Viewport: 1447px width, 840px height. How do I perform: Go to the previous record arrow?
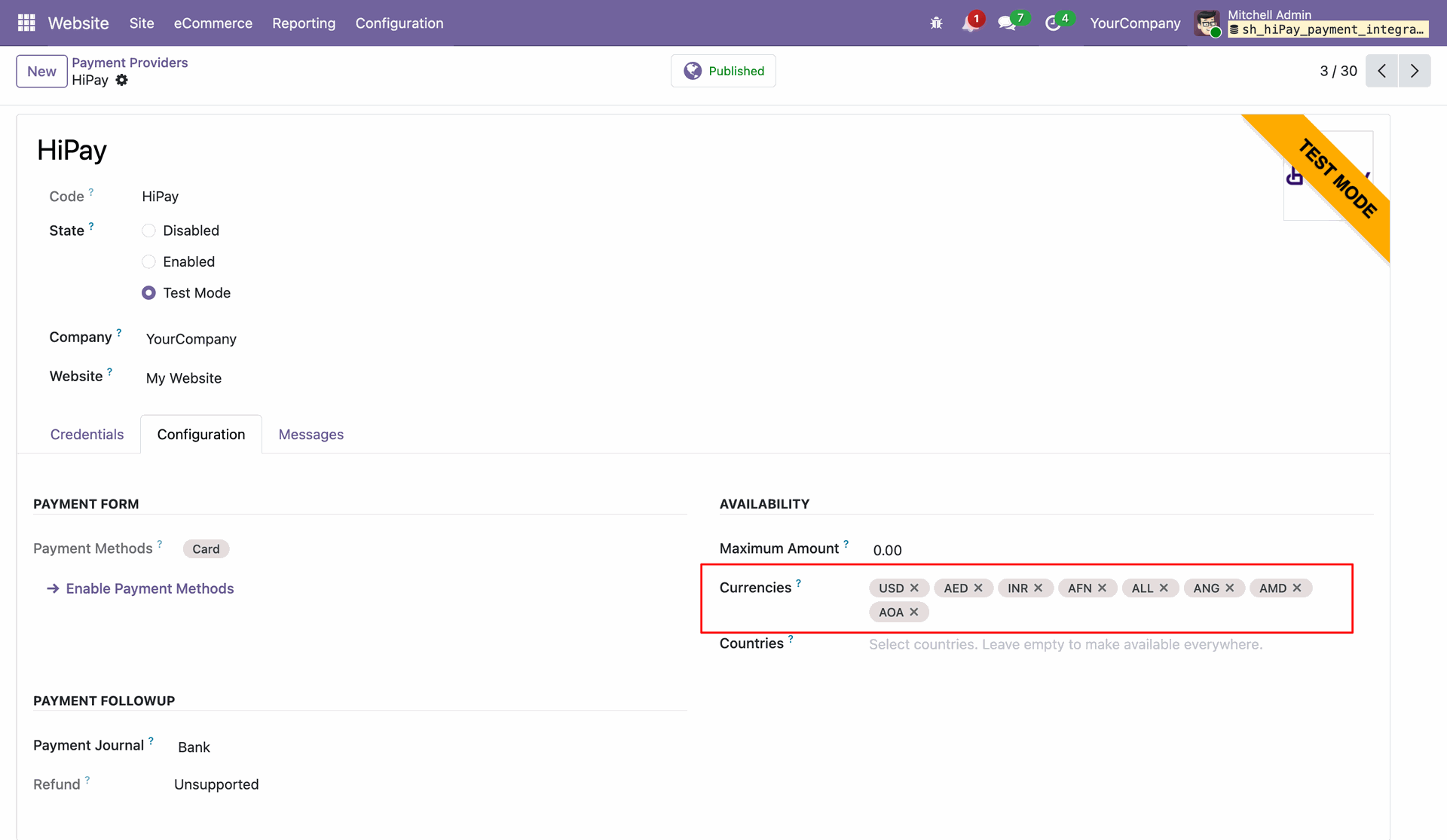click(1381, 71)
